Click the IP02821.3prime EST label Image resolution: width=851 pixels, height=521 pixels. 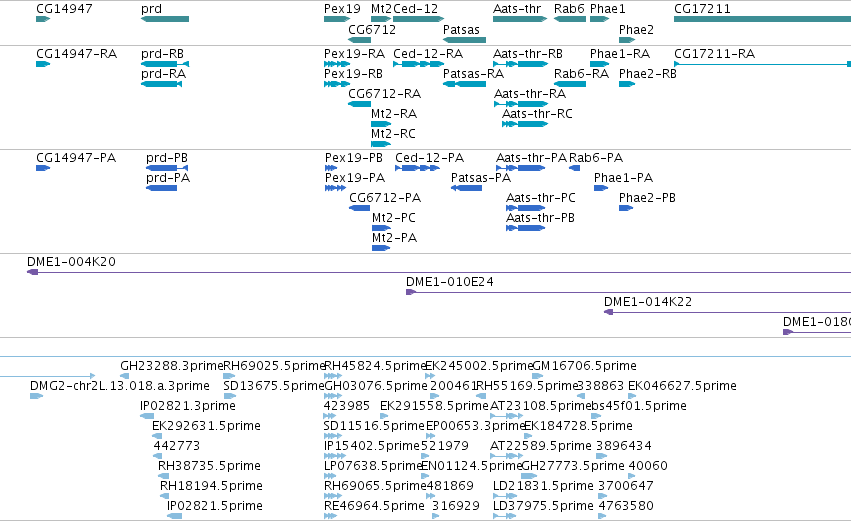(x=188, y=406)
